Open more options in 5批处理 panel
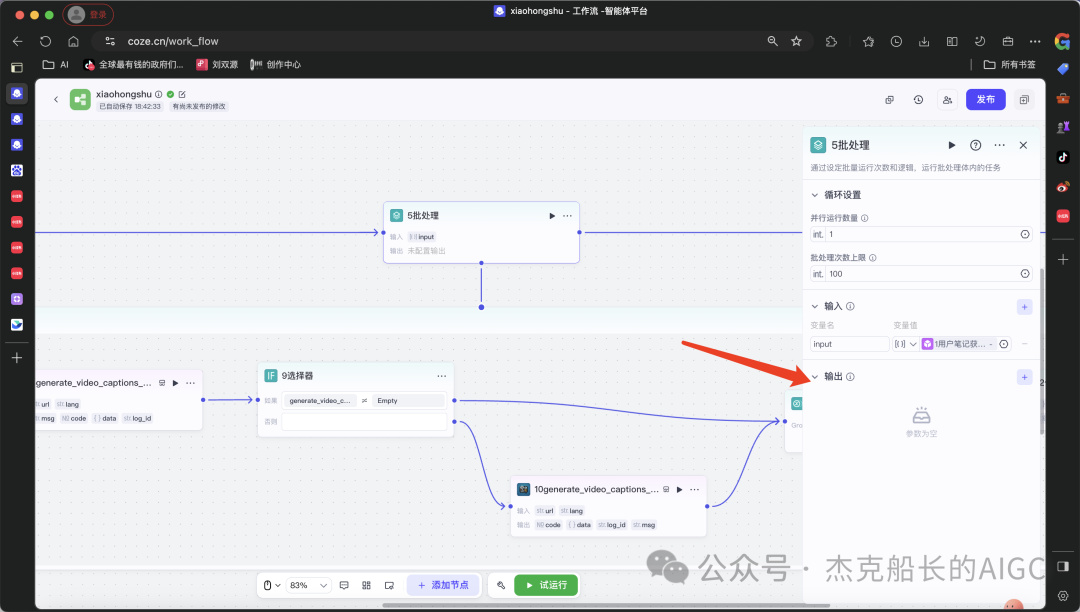The image size is (1080, 612). [x=999, y=145]
